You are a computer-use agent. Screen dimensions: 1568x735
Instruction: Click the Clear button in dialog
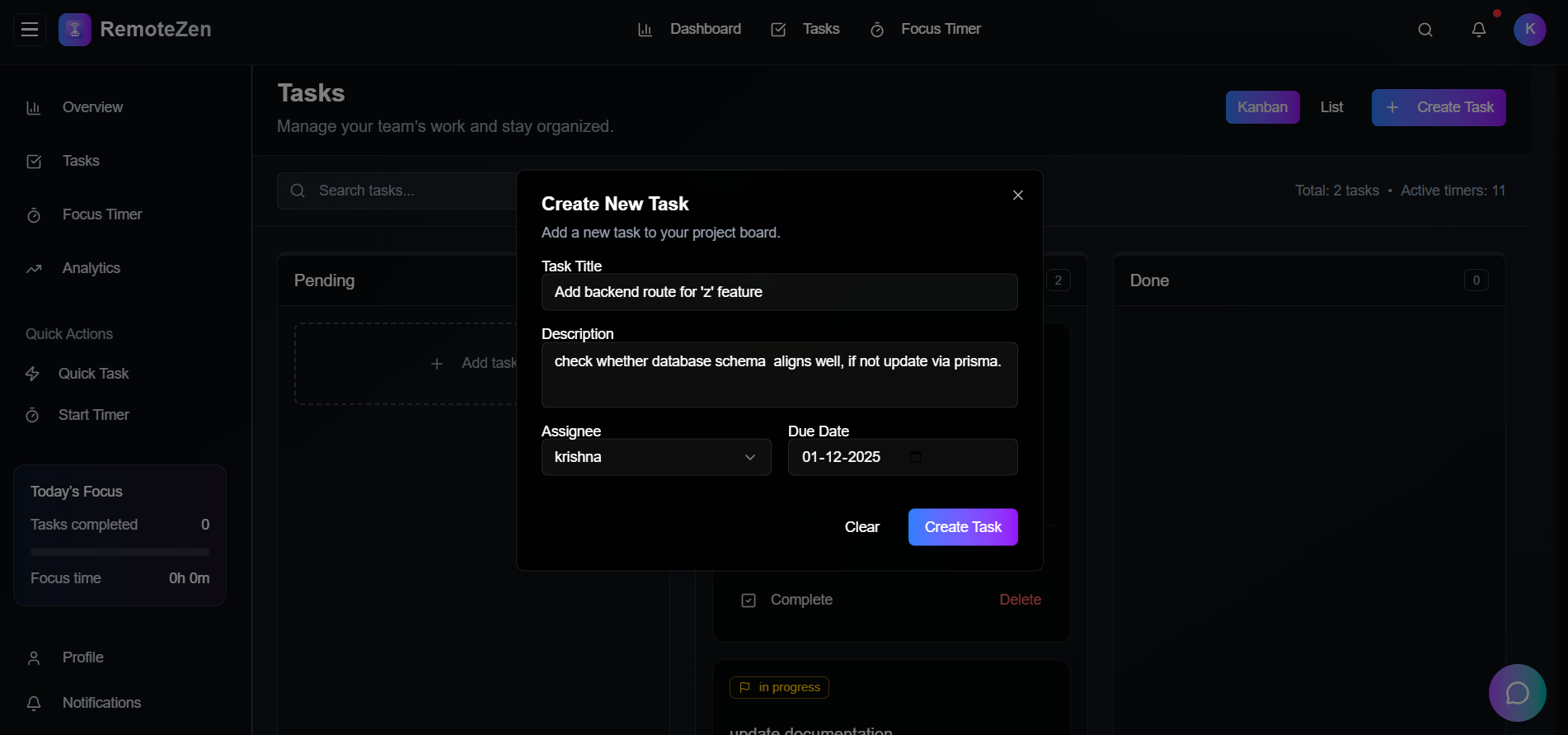(x=862, y=527)
